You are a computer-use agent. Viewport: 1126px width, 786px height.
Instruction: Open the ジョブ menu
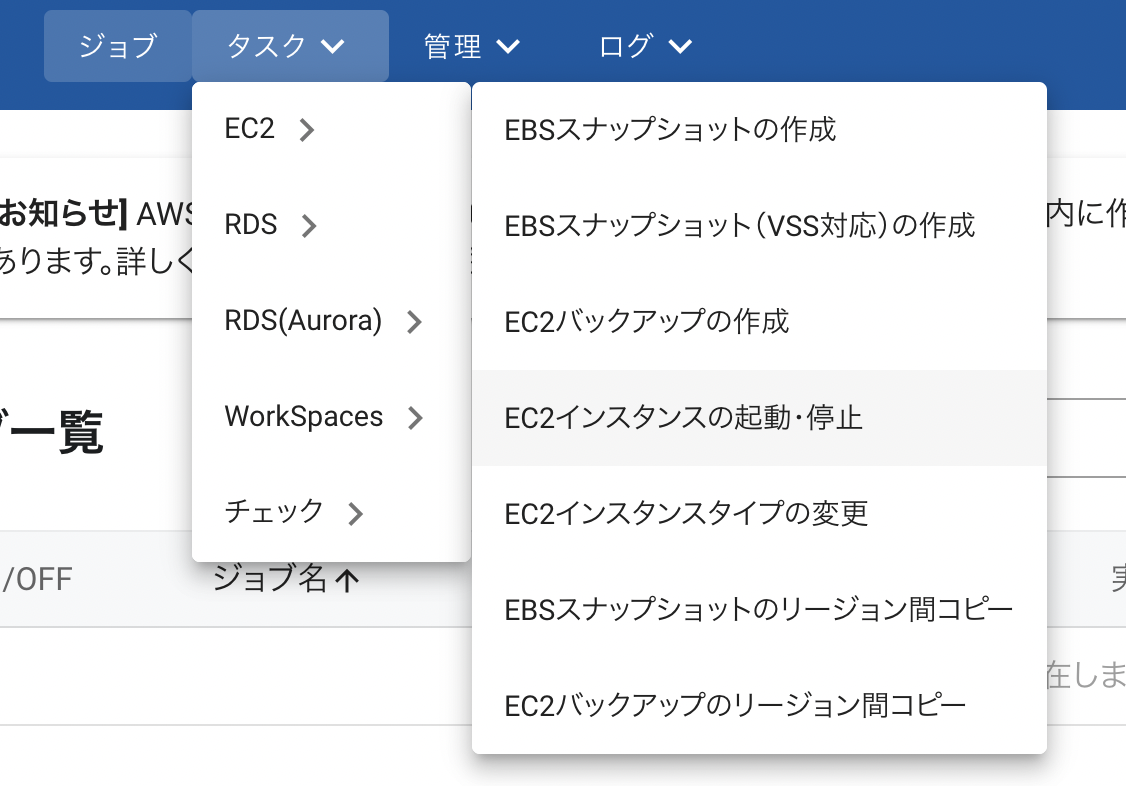click(117, 45)
